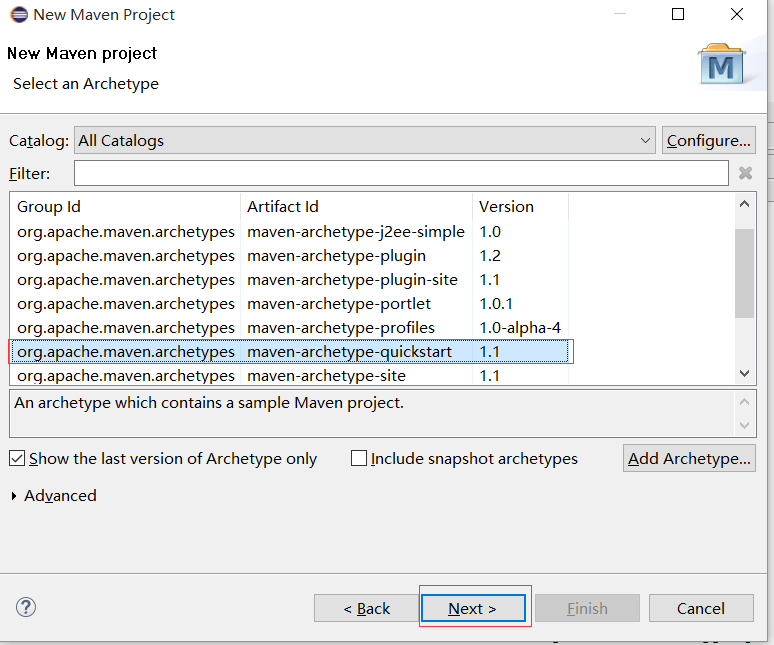Click the Eclipse icon in the title bar
This screenshot has height=645, width=774.
pyautogui.click(x=19, y=15)
